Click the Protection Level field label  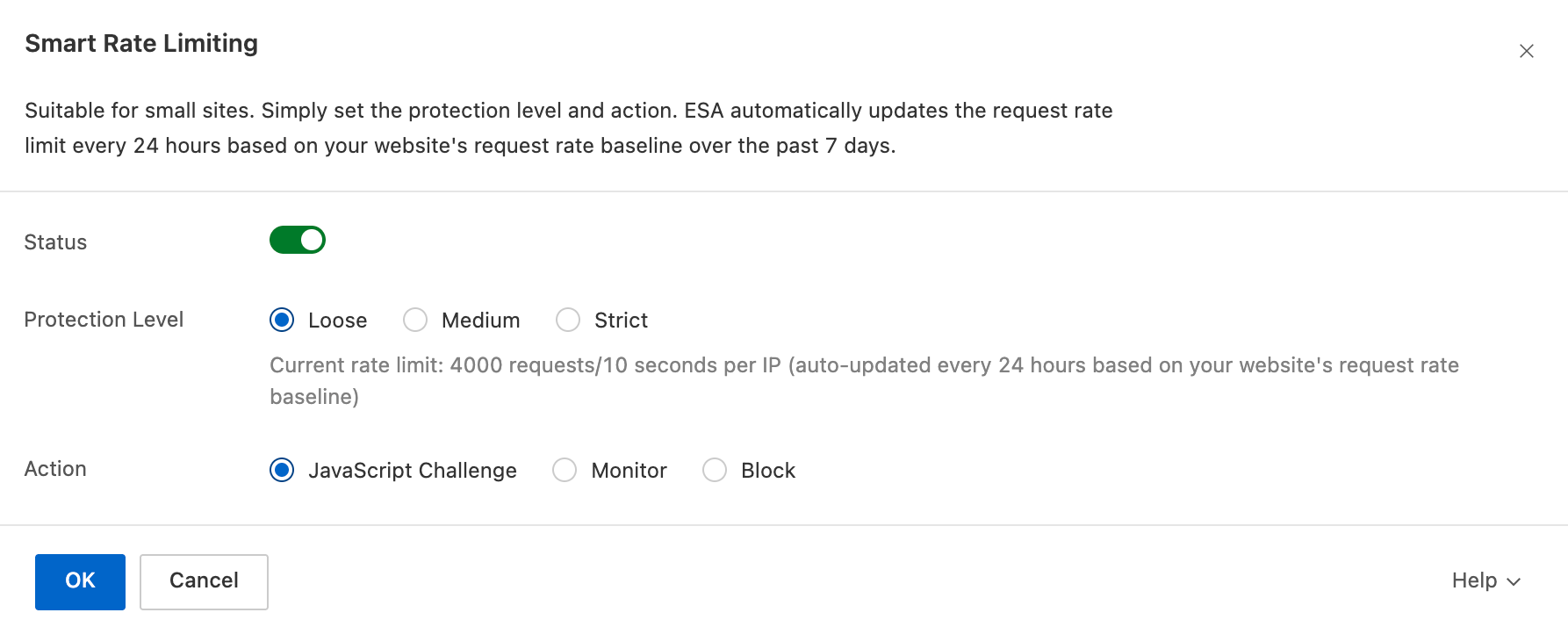point(104,320)
